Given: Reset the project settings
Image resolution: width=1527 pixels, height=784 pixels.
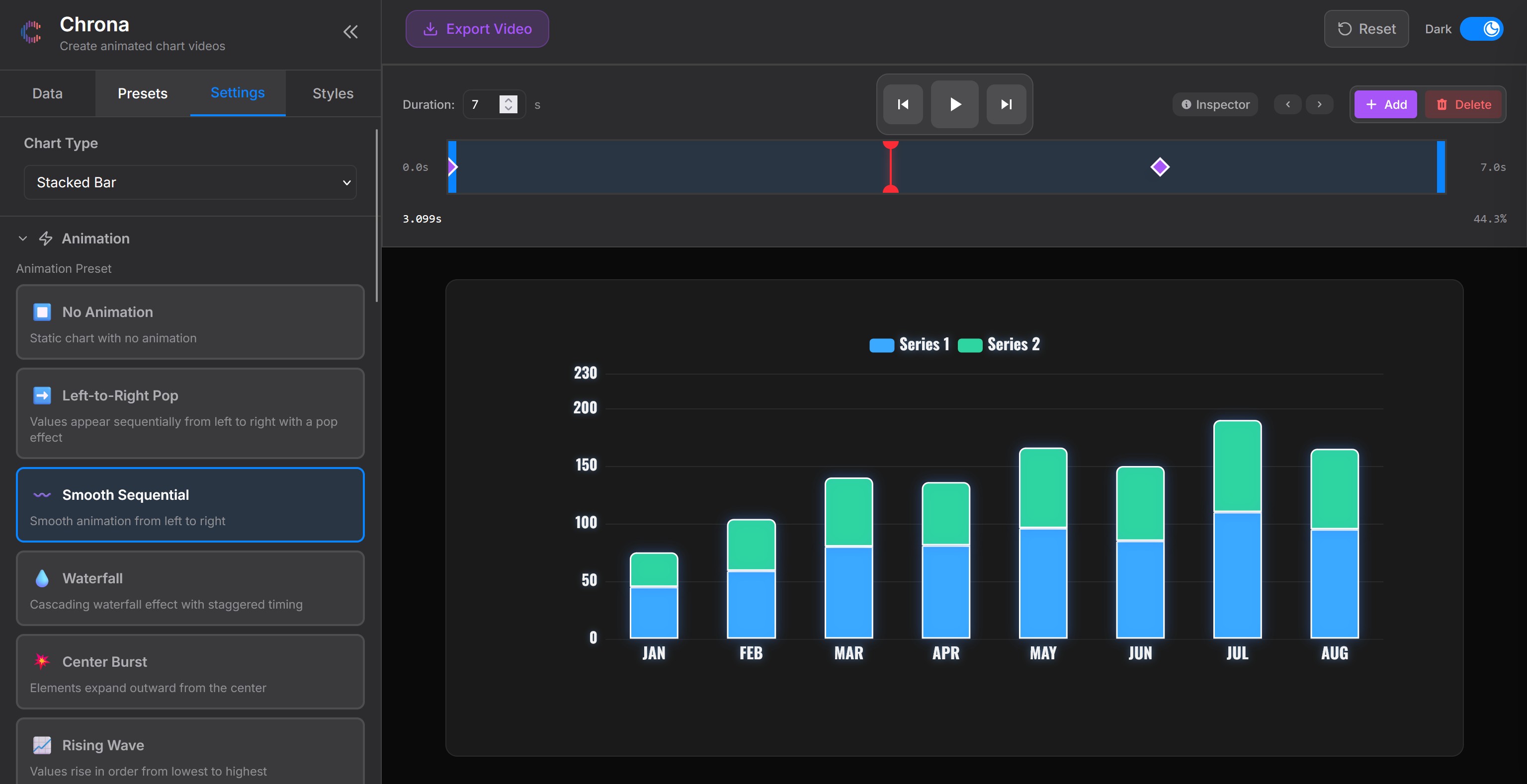Looking at the screenshot, I should pyautogui.click(x=1366, y=28).
